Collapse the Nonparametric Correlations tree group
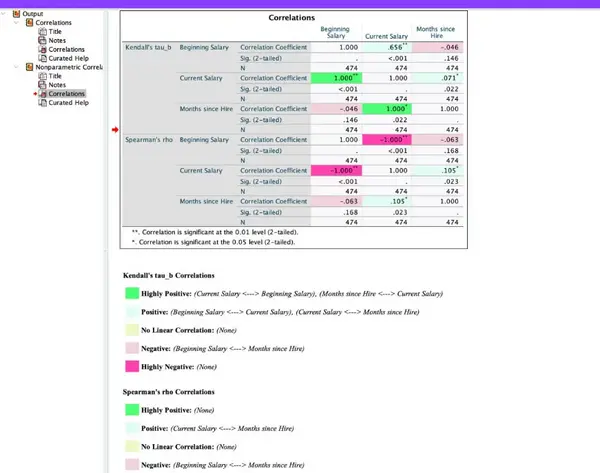The image size is (600, 473). (x=16, y=67)
